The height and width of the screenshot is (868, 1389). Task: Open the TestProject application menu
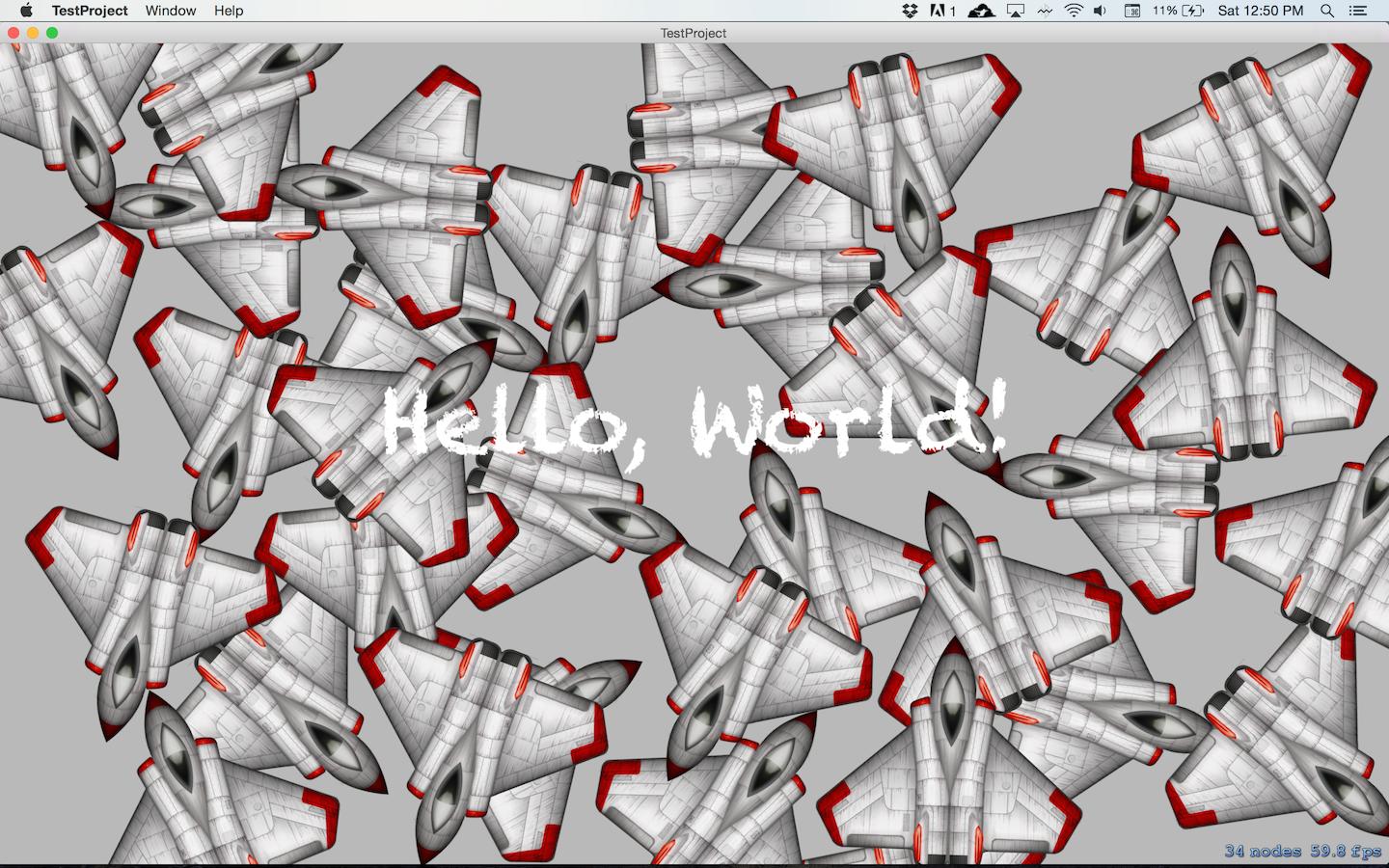90,11
